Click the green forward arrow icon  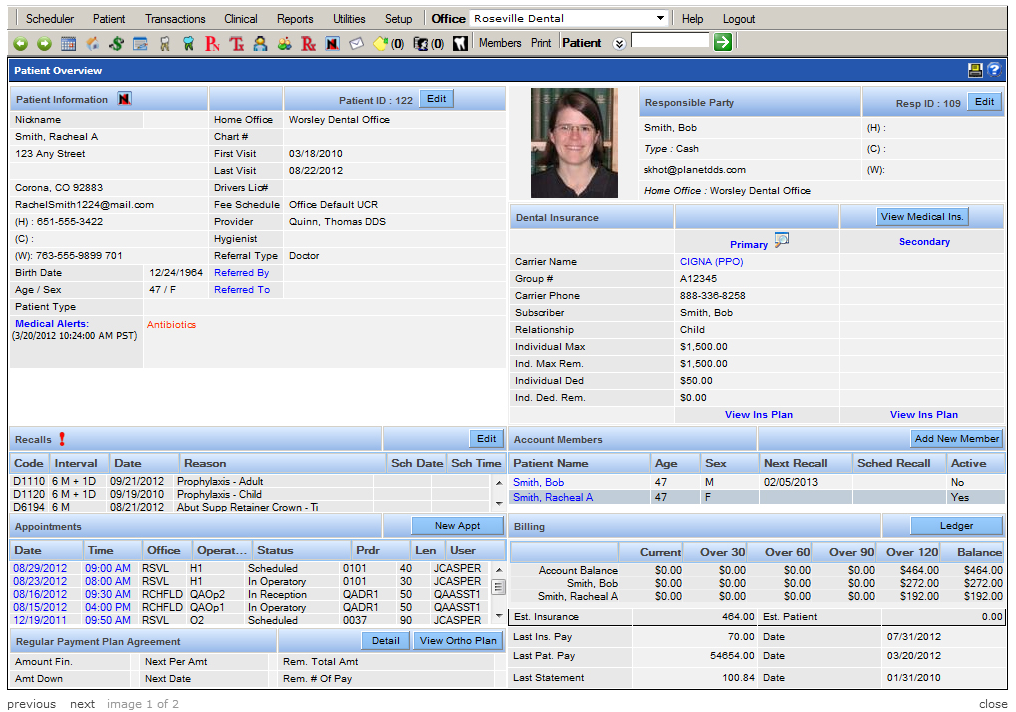44,43
